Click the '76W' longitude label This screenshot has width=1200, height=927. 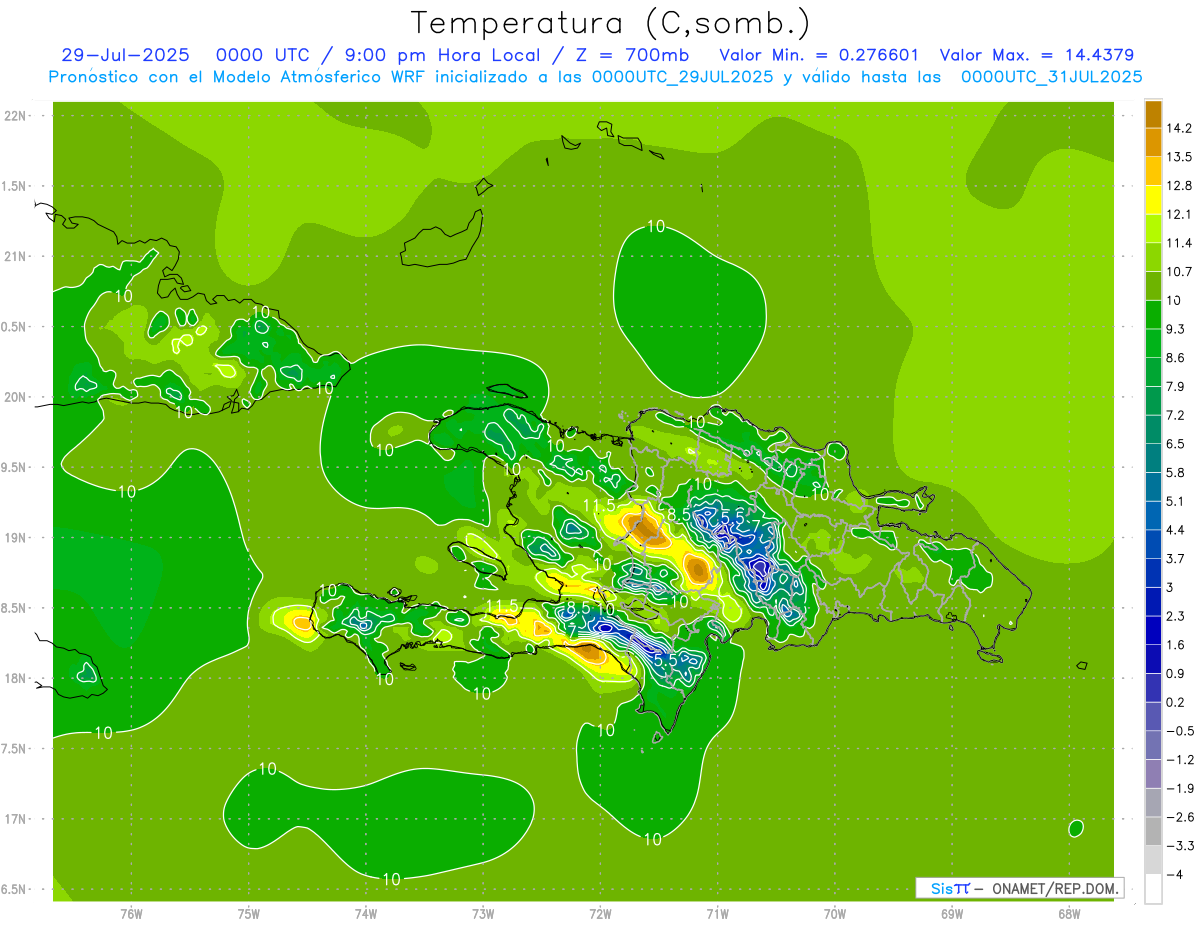(131, 913)
